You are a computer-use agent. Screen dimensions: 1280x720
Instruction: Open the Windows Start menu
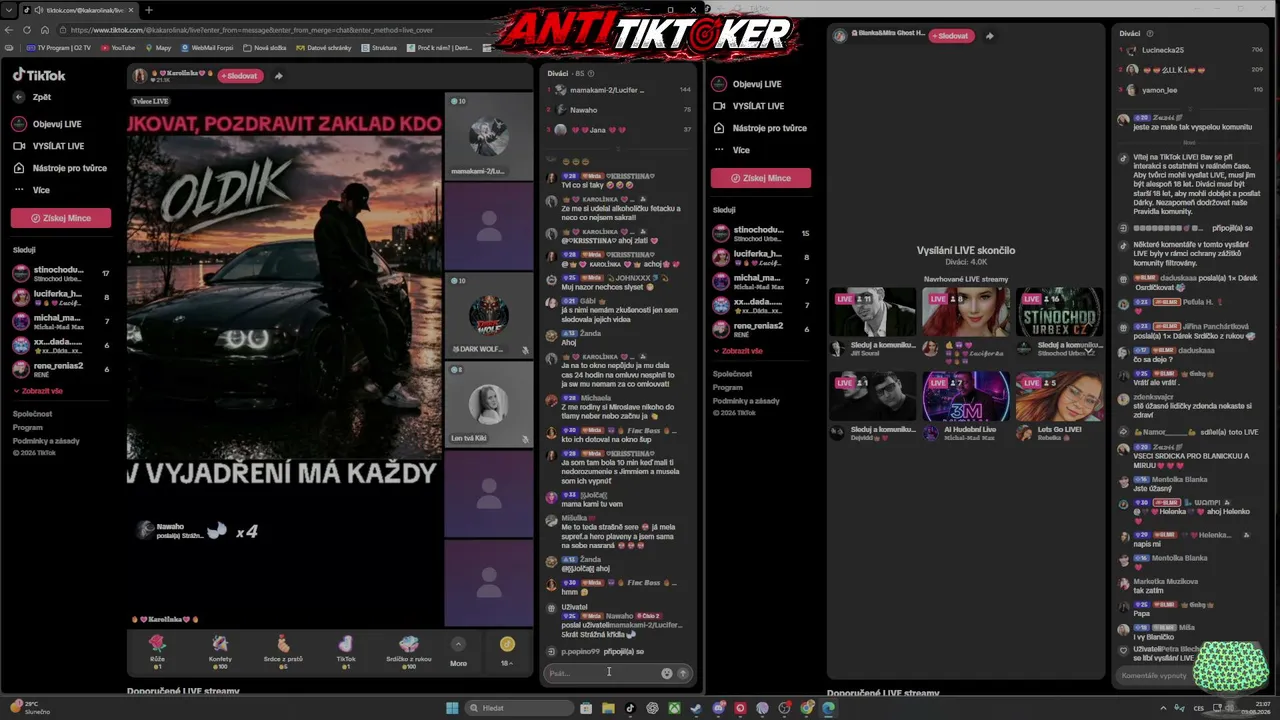click(452, 708)
